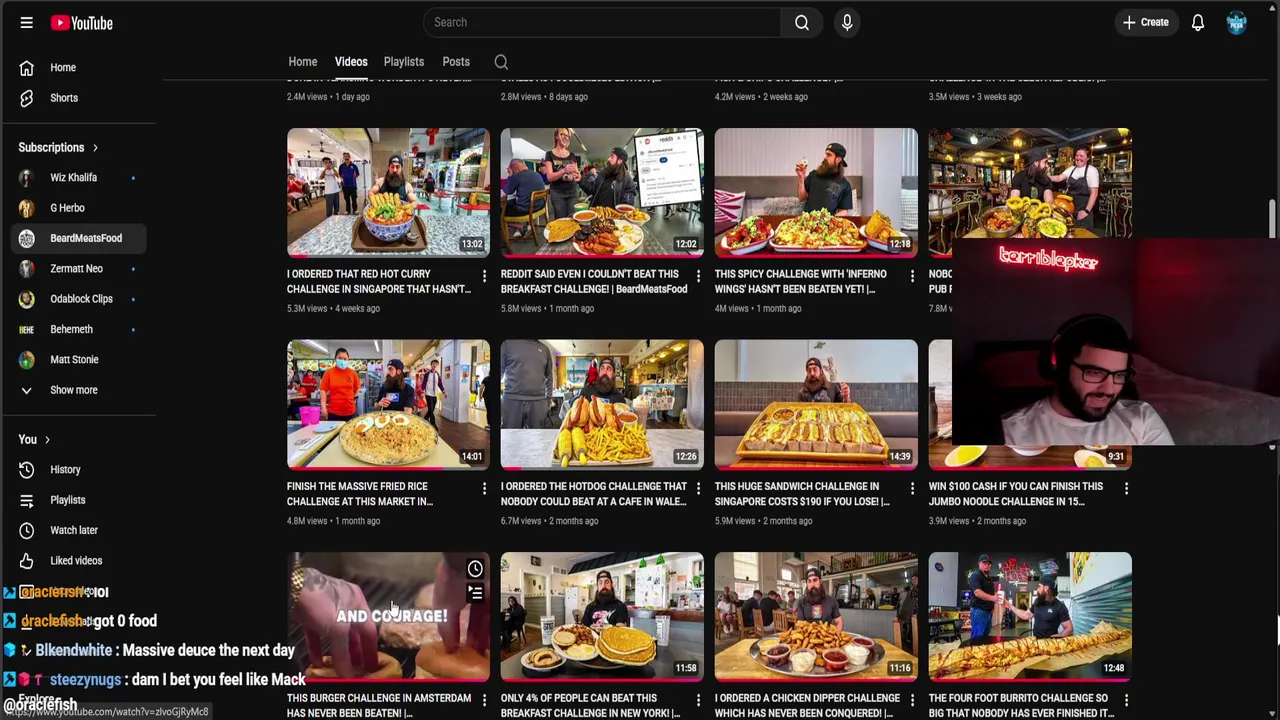Screen dimensions: 1280x720
Task: Open massive fried rice challenge title
Action: 360,494
